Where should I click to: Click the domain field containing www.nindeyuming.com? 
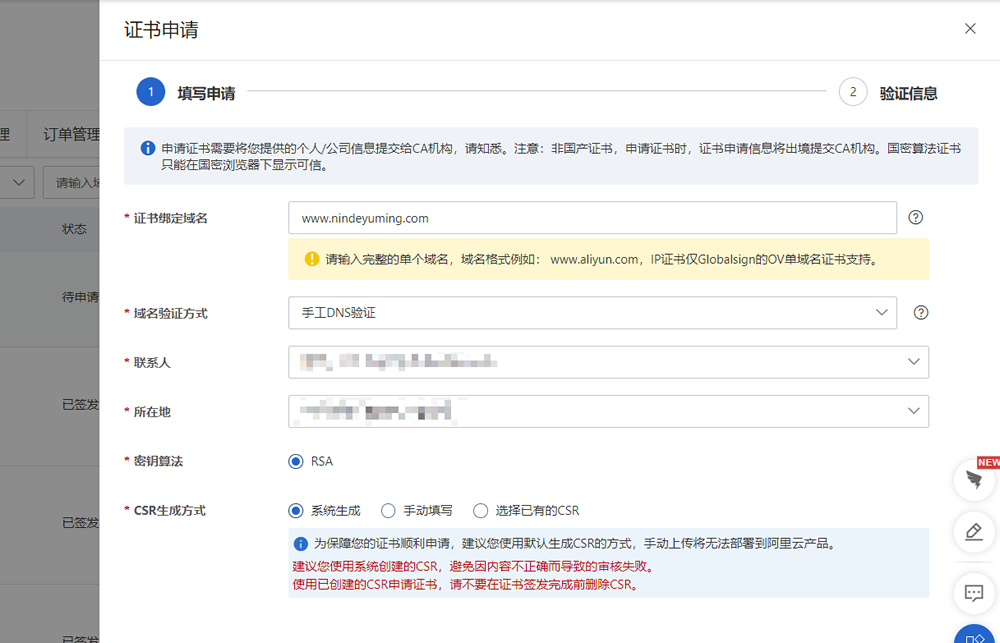[592, 218]
